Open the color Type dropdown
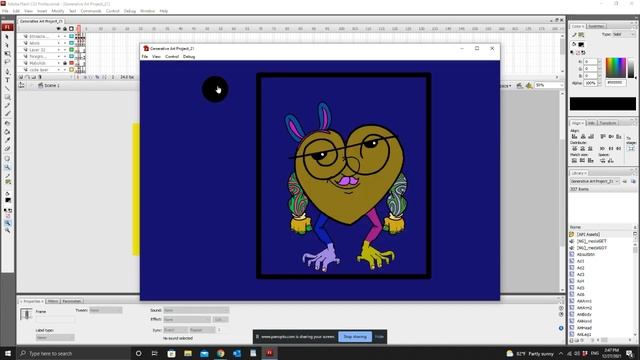Screen dimensions: 640x360 (x=624, y=35)
